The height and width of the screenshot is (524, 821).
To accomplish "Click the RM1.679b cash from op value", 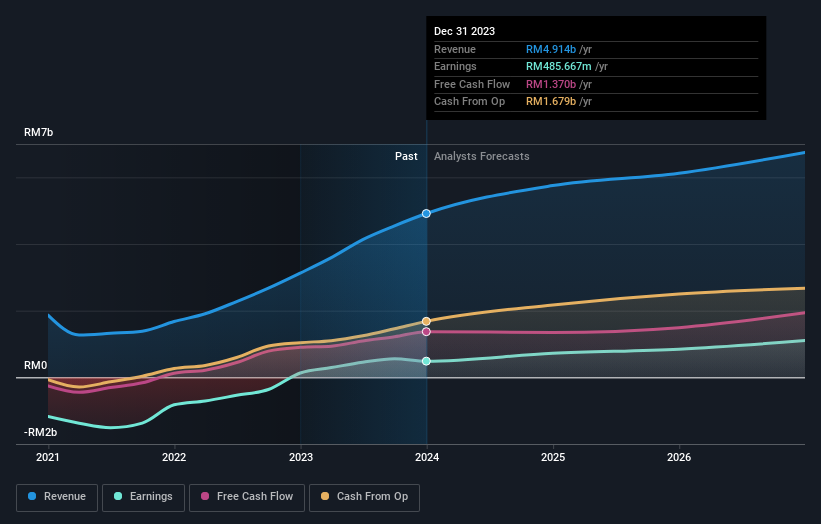I will pyautogui.click(x=551, y=102).
